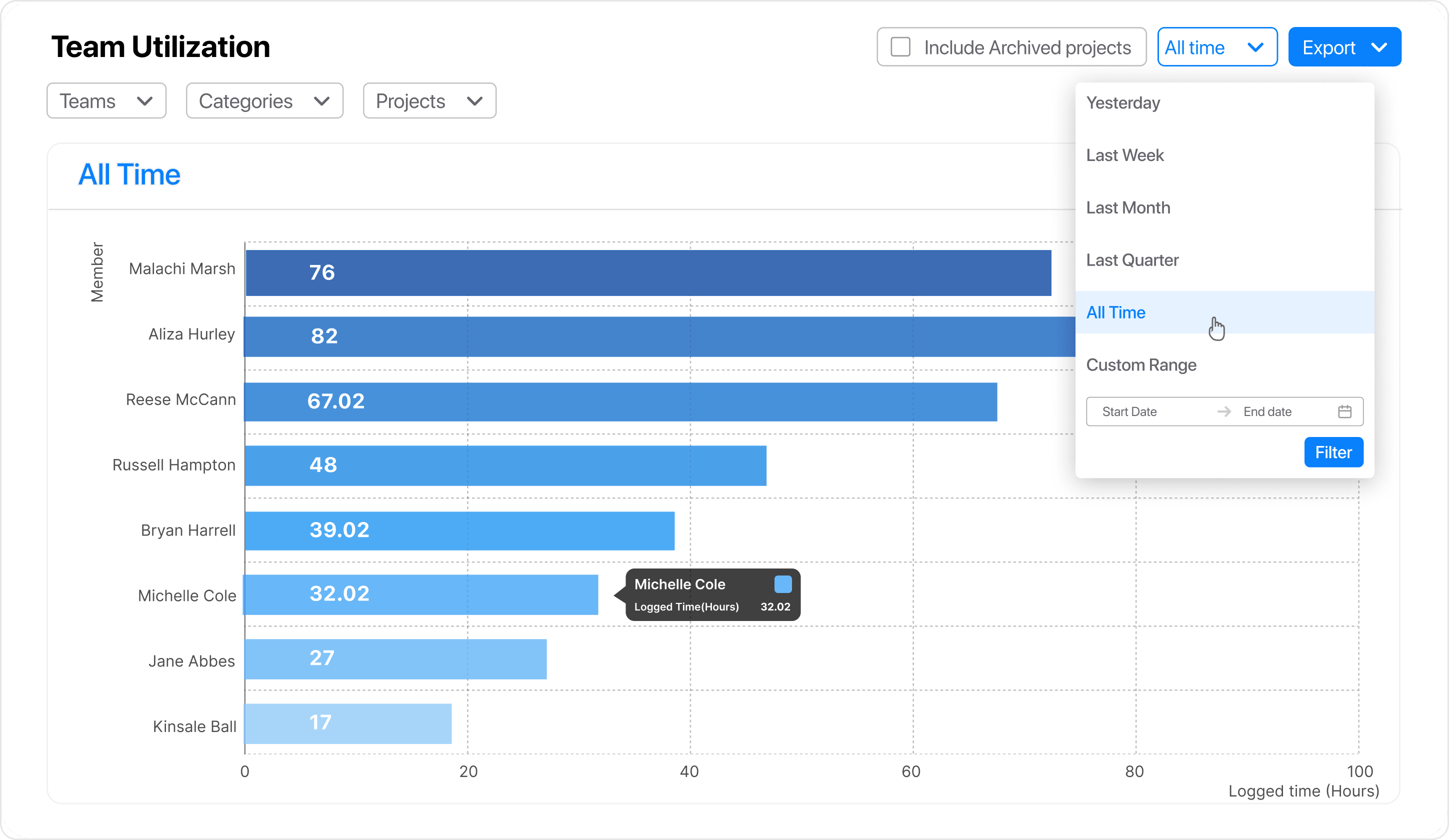Click the blue swatch in Michelle Cole tooltip
1449x840 pixels.
click(782, 584)
